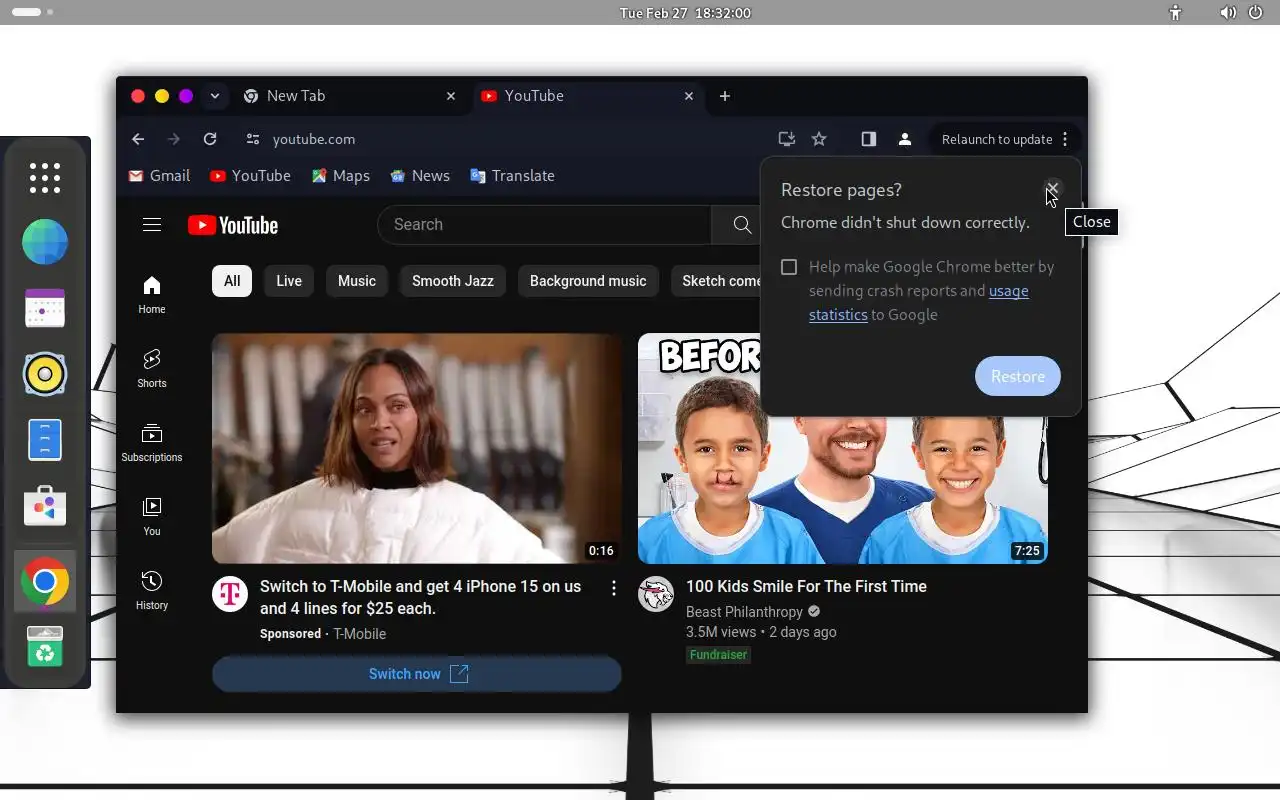Open the YouTube hamburger guide menu
The width and height of the screenshot is (1280, 800).
click(x=152, y=225)
